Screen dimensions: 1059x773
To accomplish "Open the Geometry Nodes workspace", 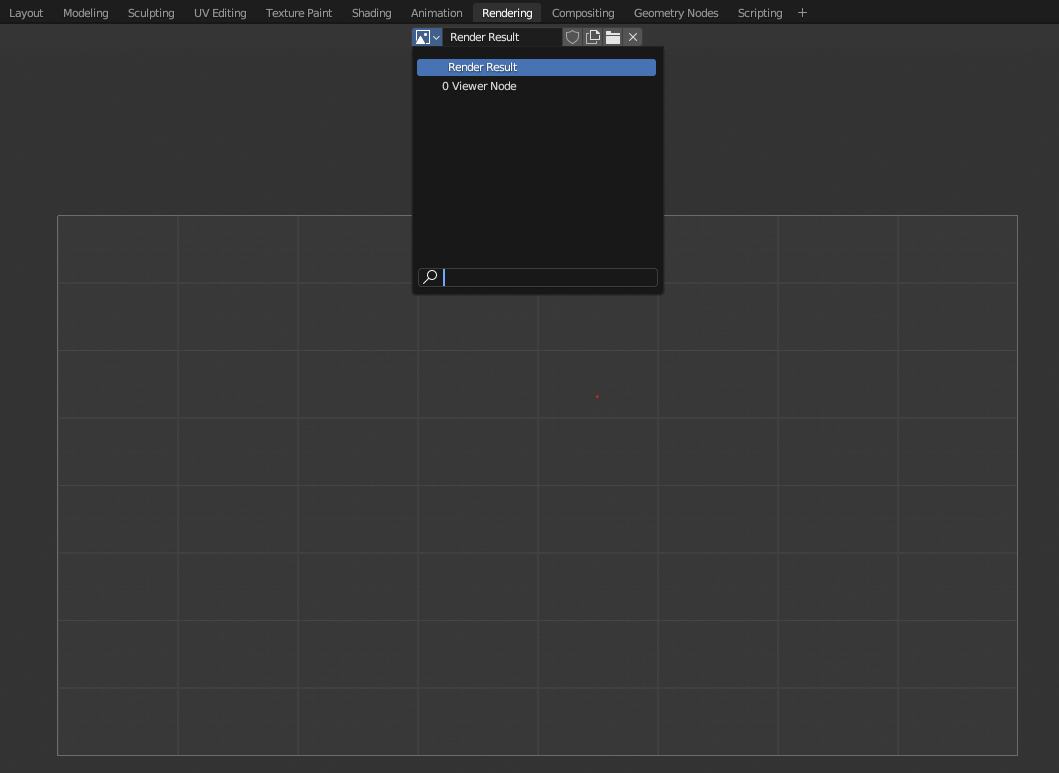I will pyautogui.click(x=676, y=12).
